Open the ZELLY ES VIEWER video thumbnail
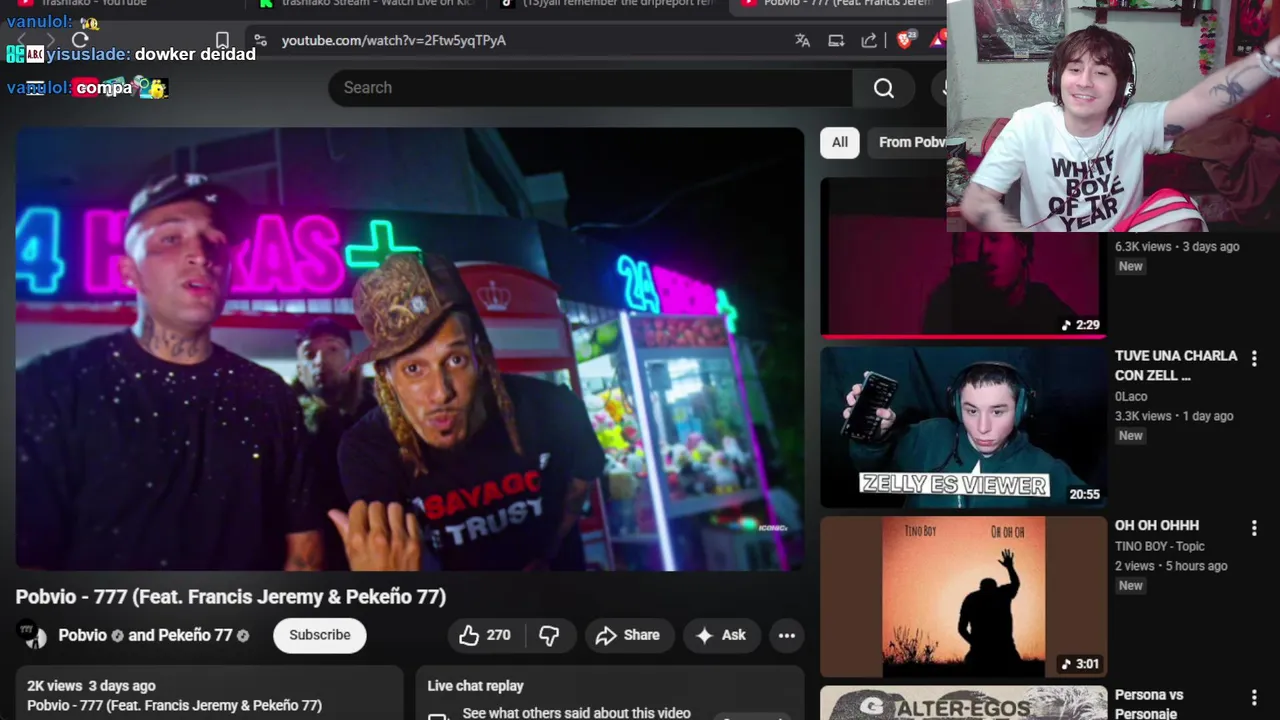 click(963, 427)
